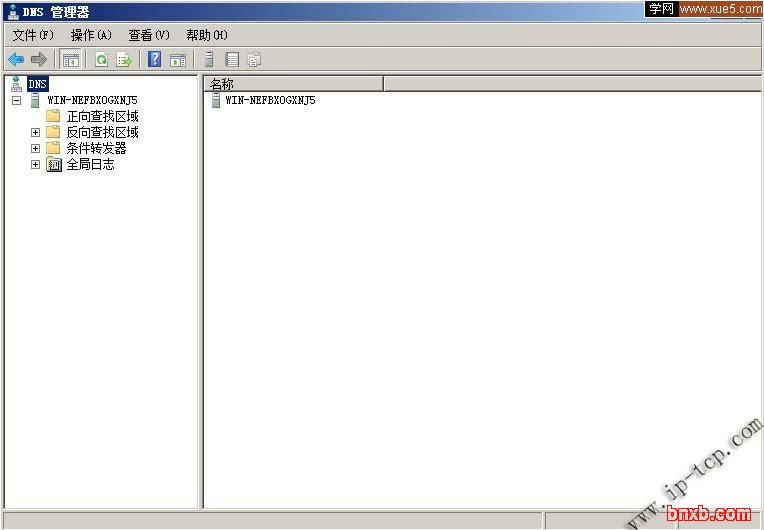
Task: Click the empty column header beside 名称
Action: point(573,84)
